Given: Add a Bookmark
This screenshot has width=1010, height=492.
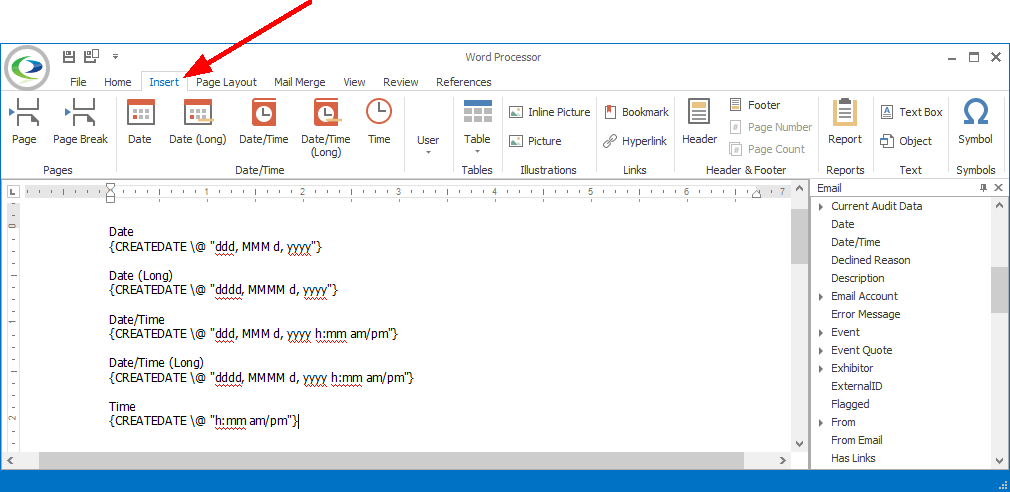Looking at the screenshot, I should [636, 112].
